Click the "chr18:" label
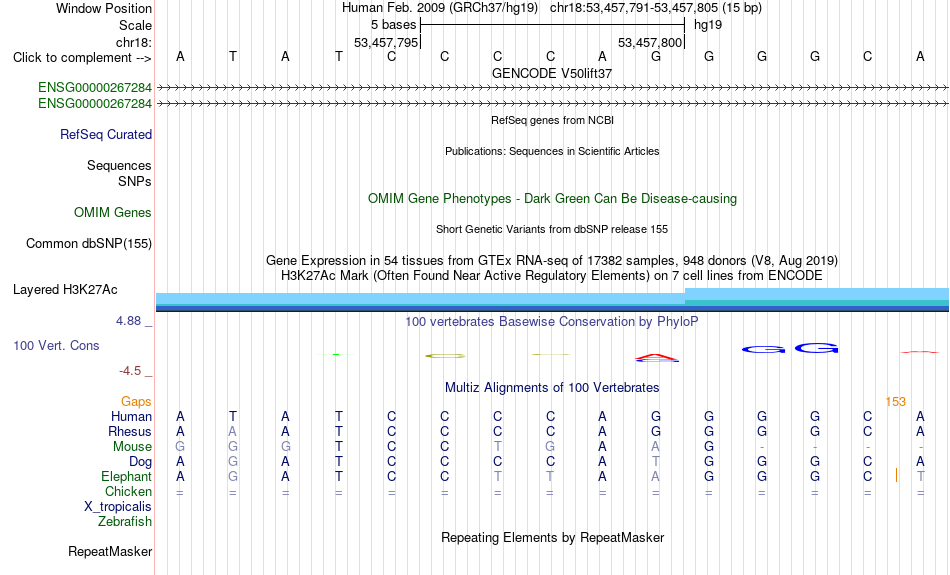This screenshot has height=575, width=950. coord(134,42)
